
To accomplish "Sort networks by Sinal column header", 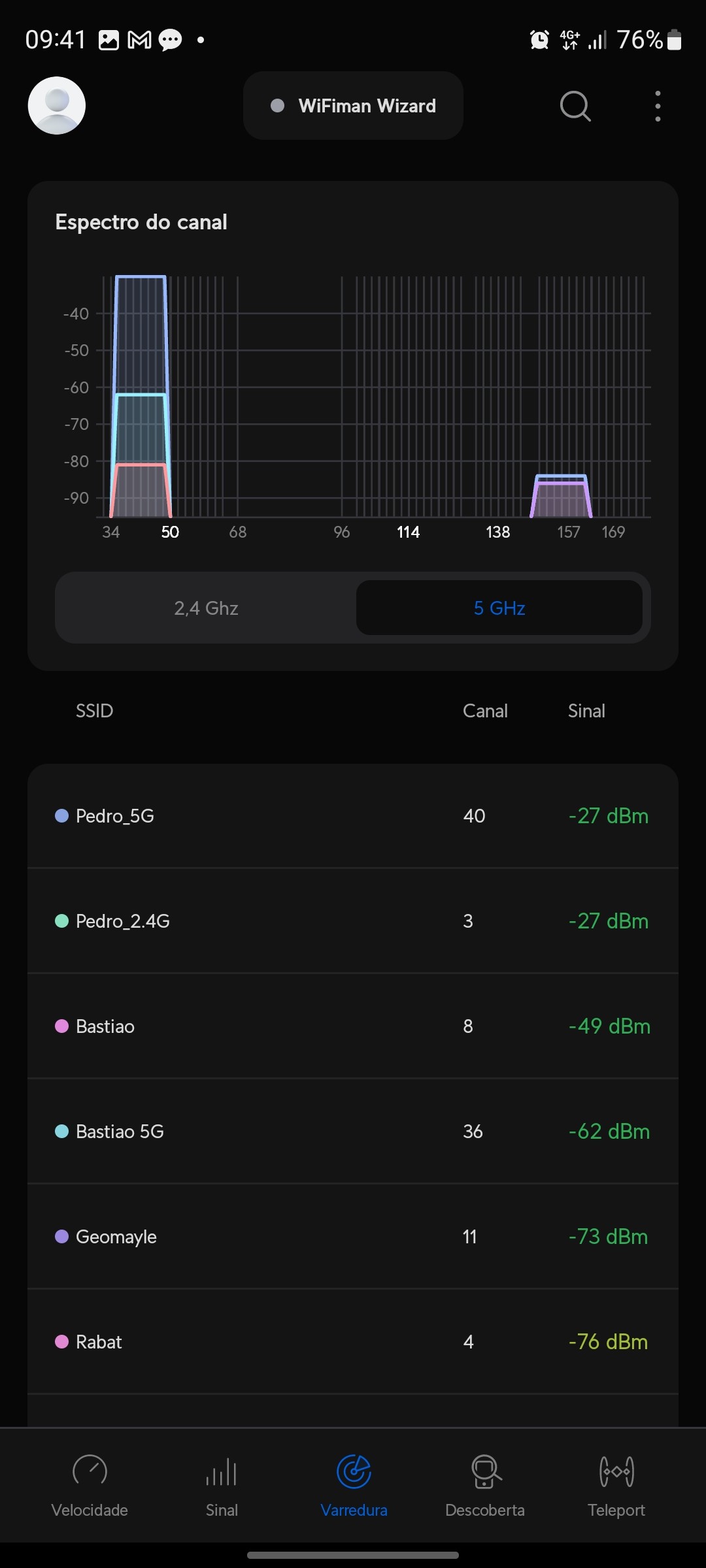I will click(586, 711).
